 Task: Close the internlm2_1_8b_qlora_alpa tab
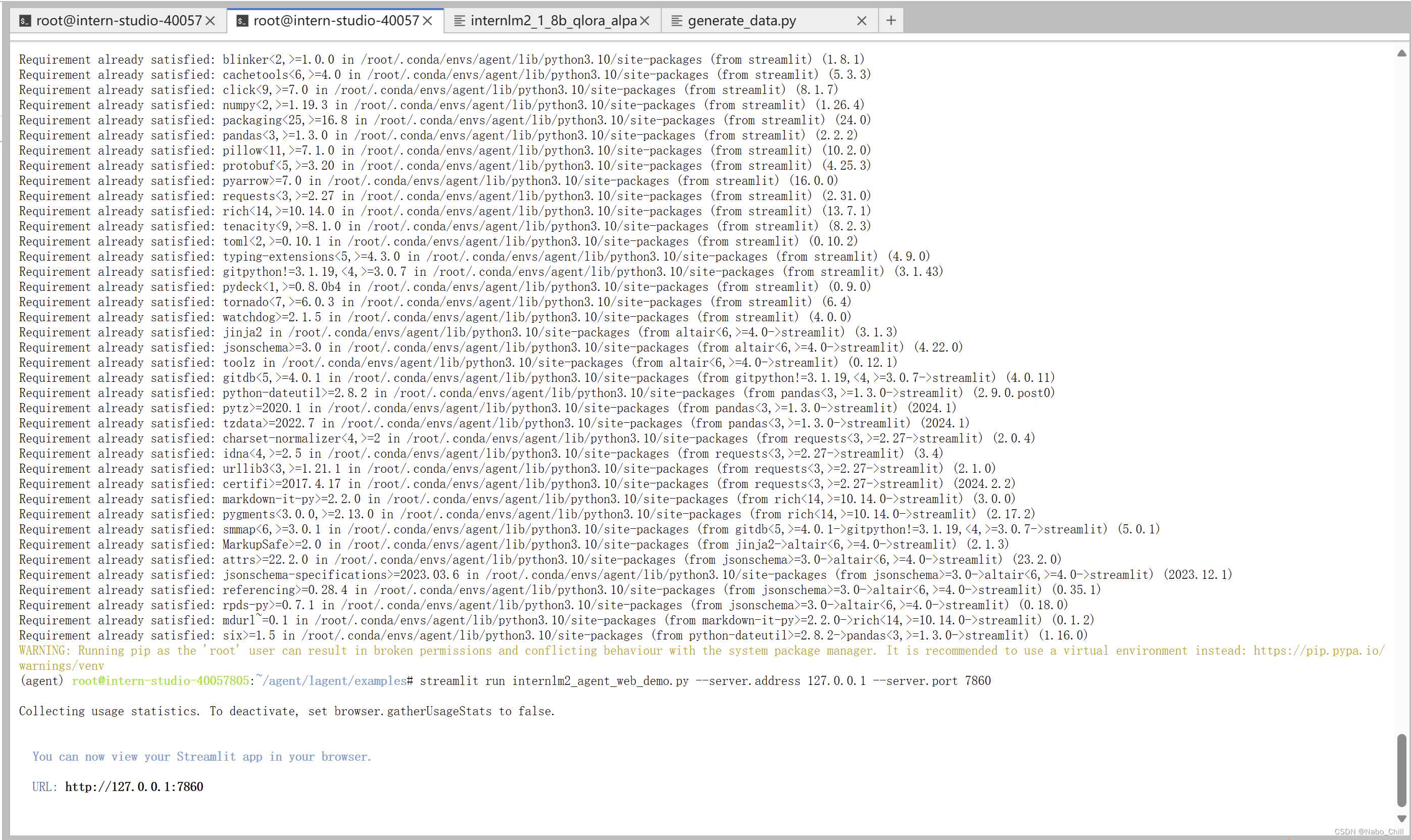(645, 21)
